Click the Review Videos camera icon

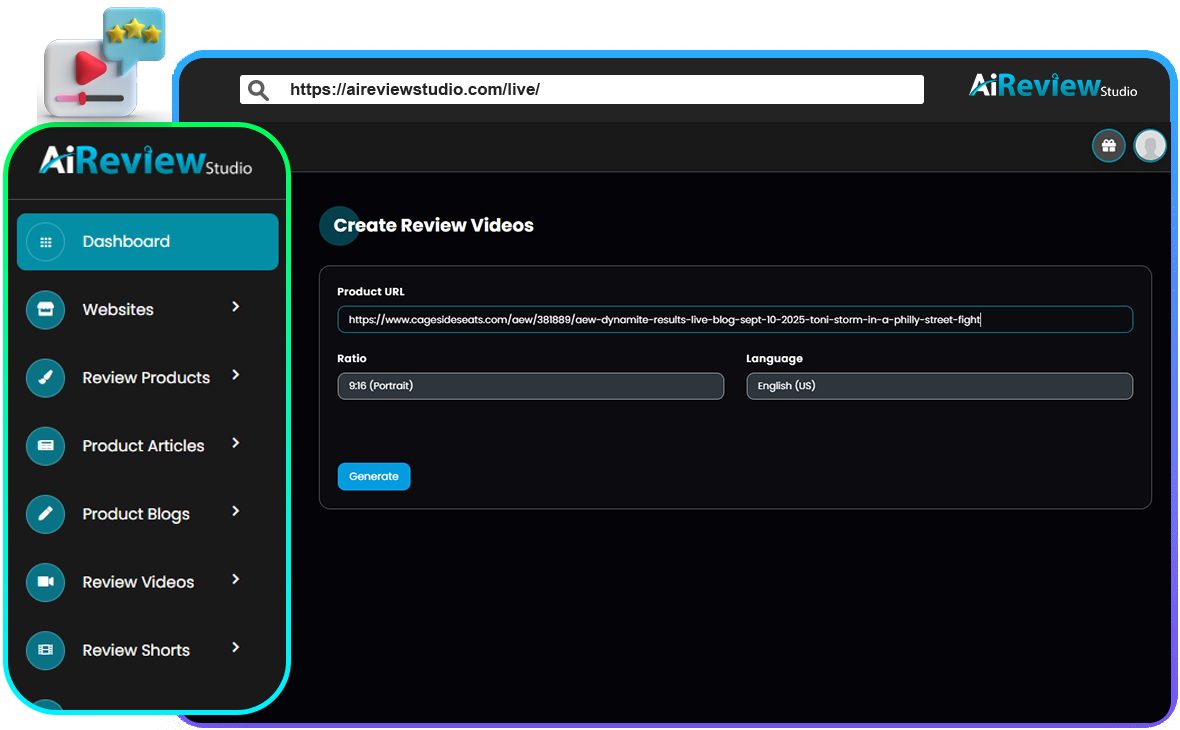pyautogui.click(x=45, y=582)
